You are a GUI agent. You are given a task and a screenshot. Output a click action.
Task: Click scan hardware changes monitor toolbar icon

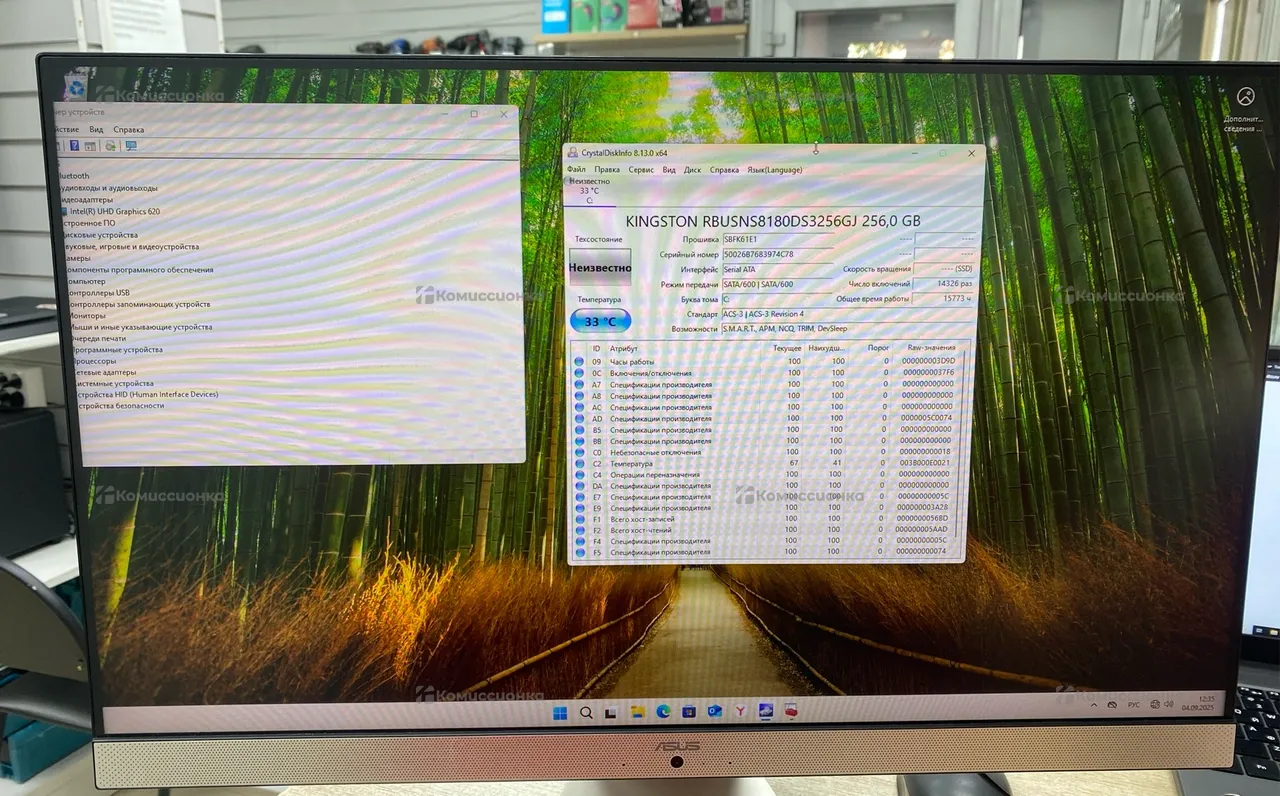point(131,146)
